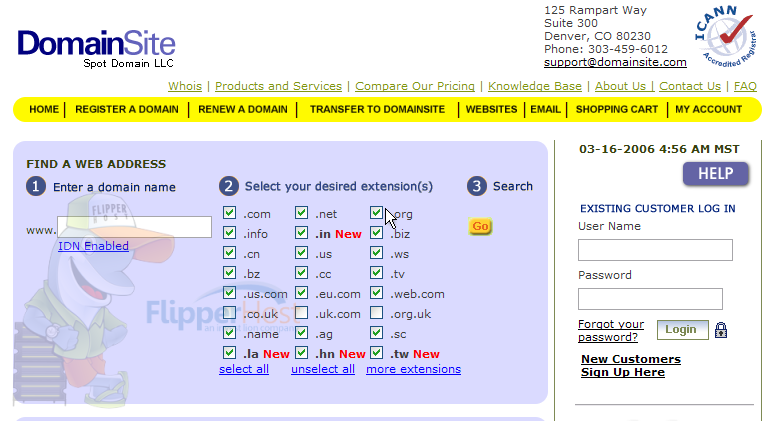The height and width of the screenshot is (422, 776).
Task: Open the EMAIL menu item
Action: tap(545, 109)
